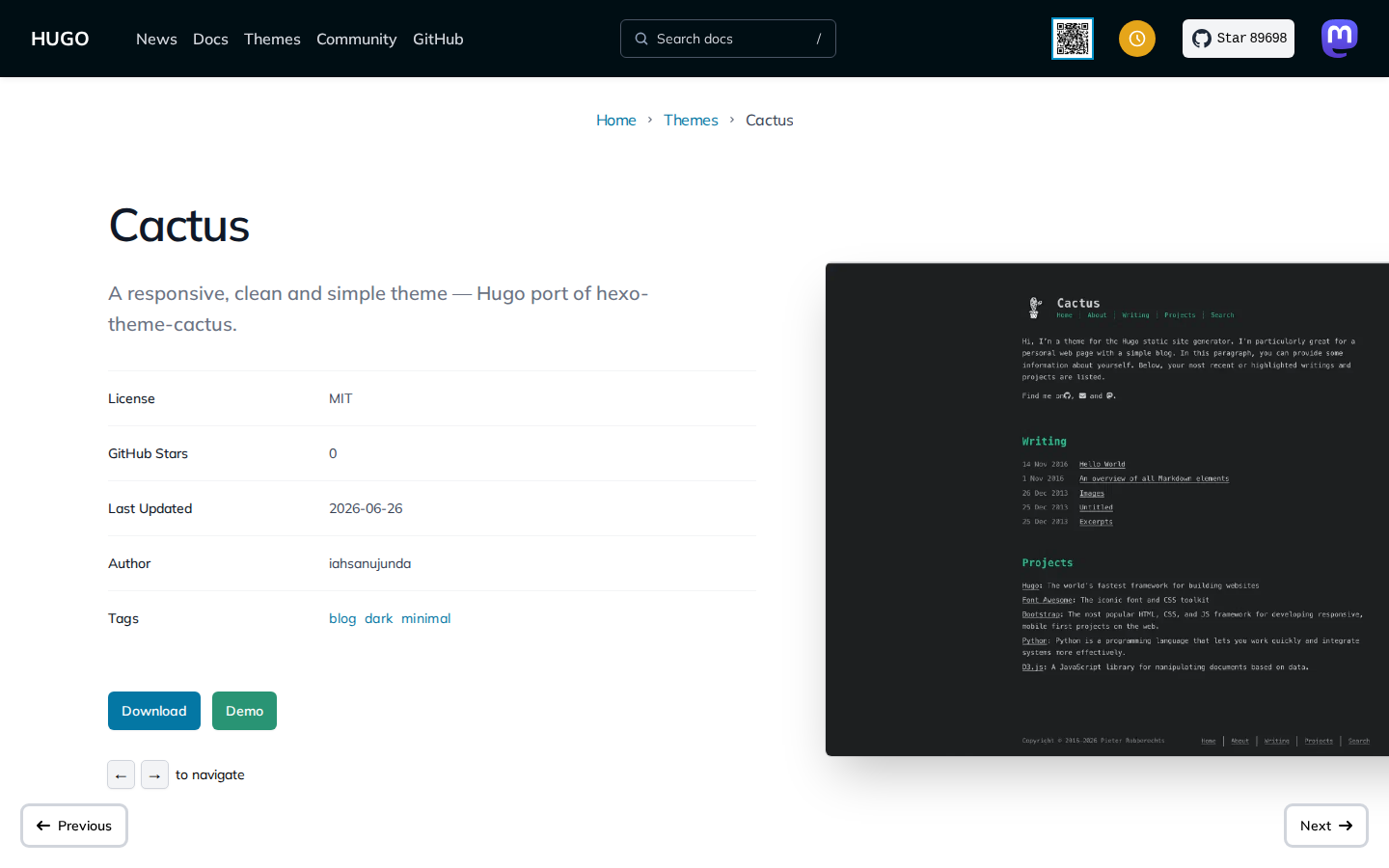Click the left arrow navigate key

(x=121, y=774)
